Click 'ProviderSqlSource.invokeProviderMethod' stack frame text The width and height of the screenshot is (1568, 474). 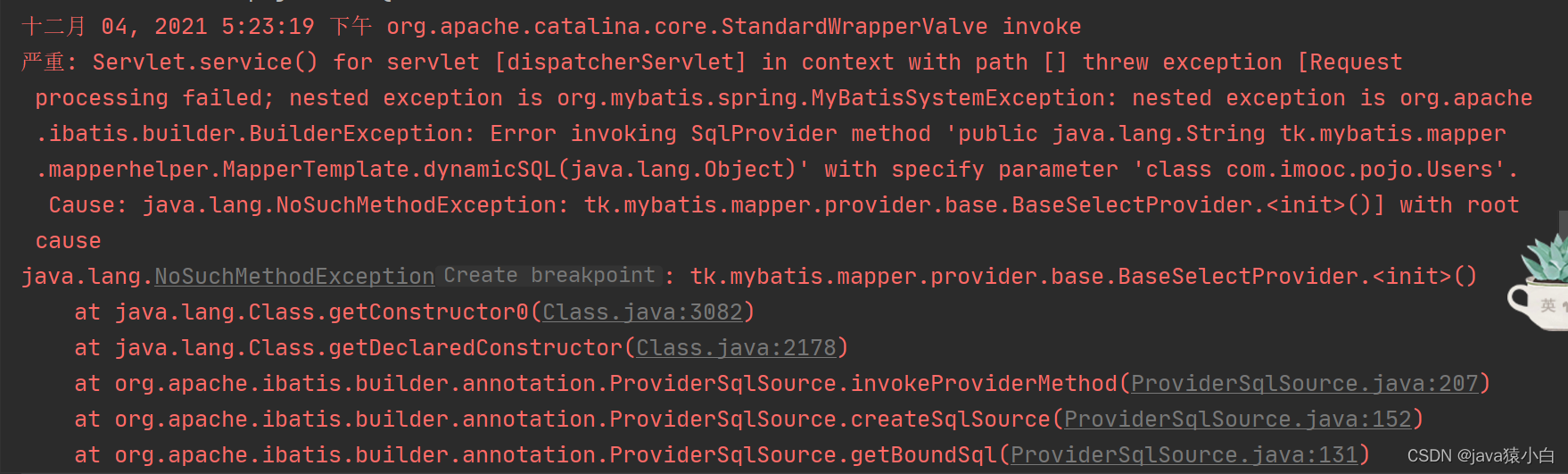pyautogui.click(x=863, y=384)
